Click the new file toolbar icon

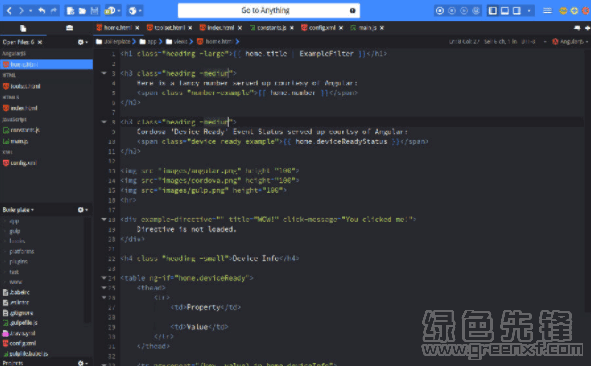(70, 11)
